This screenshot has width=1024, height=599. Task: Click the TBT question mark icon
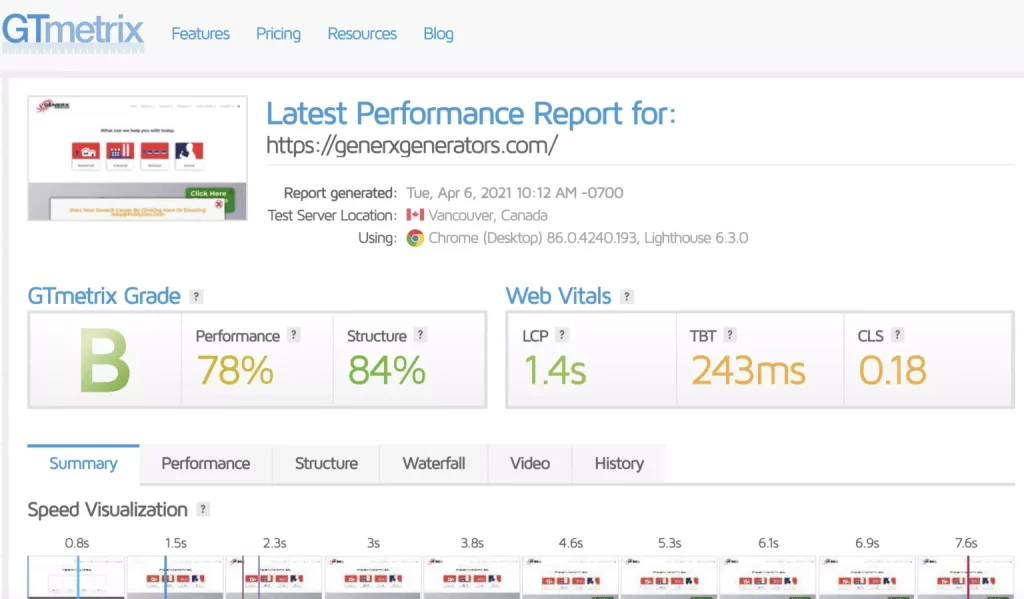click(x=730, y=336)
